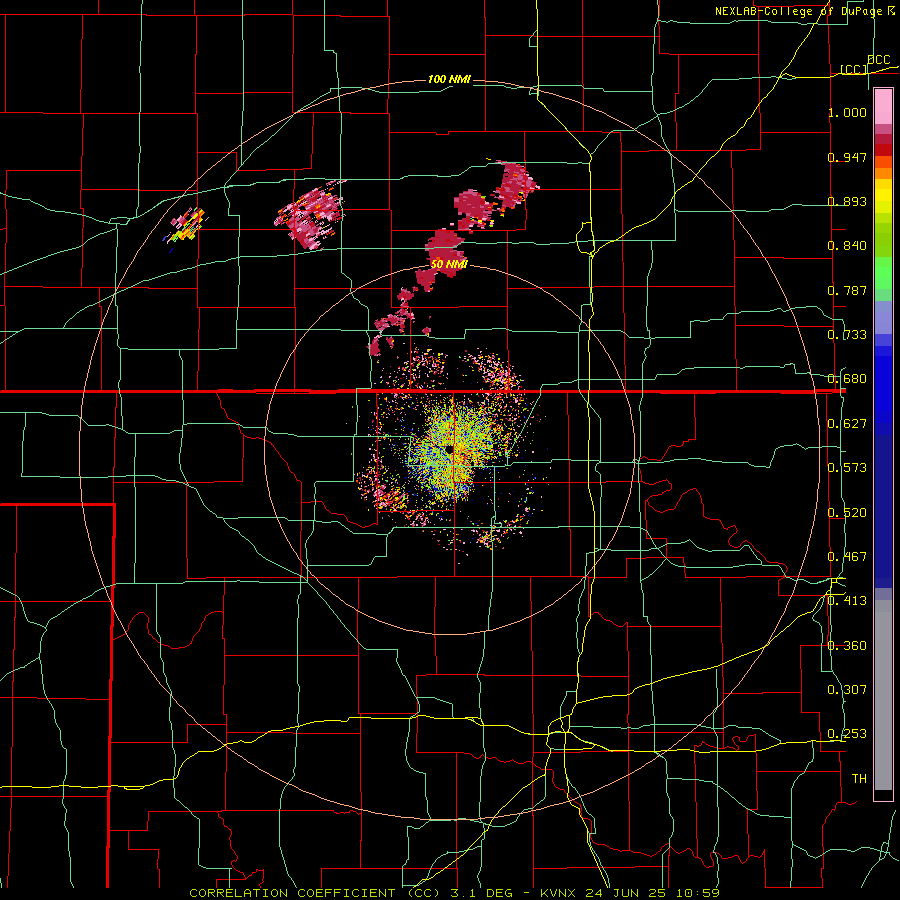Select the 0.520 legend value
900x900 pixels.
point(847,513)
